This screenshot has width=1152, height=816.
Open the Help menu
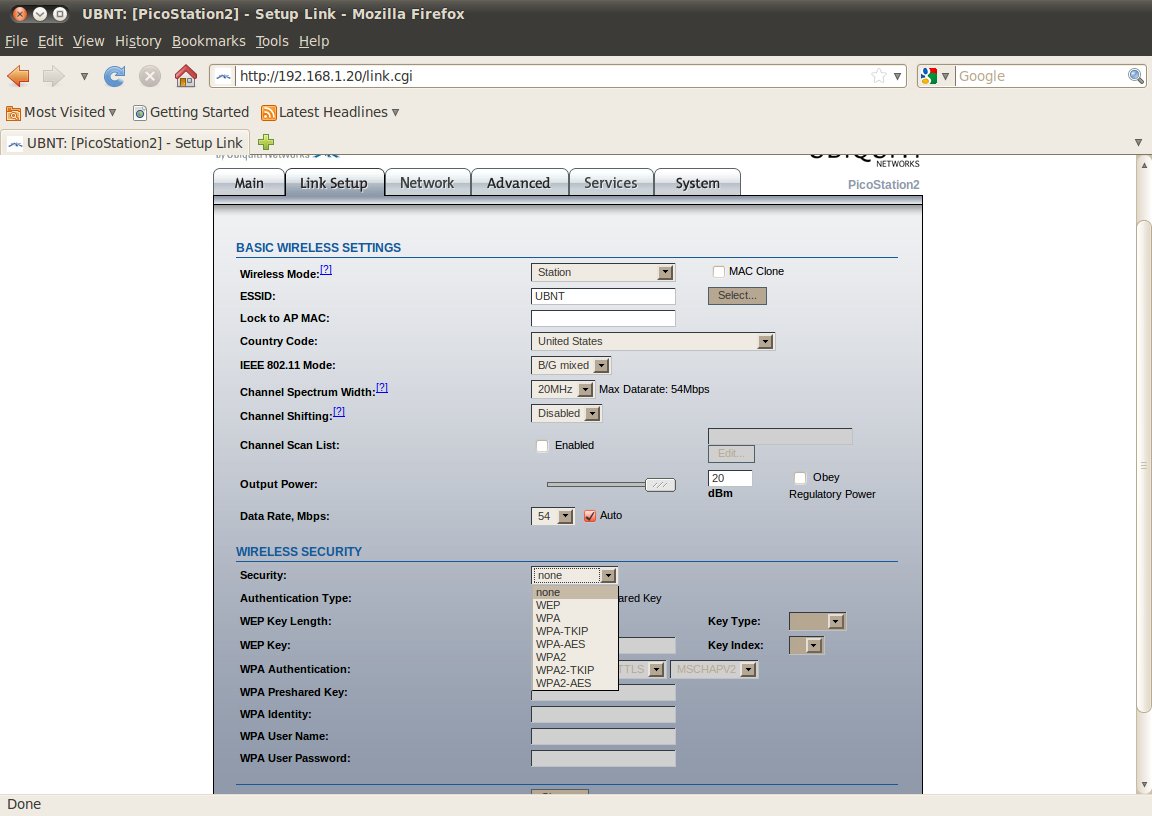point(314,41)
